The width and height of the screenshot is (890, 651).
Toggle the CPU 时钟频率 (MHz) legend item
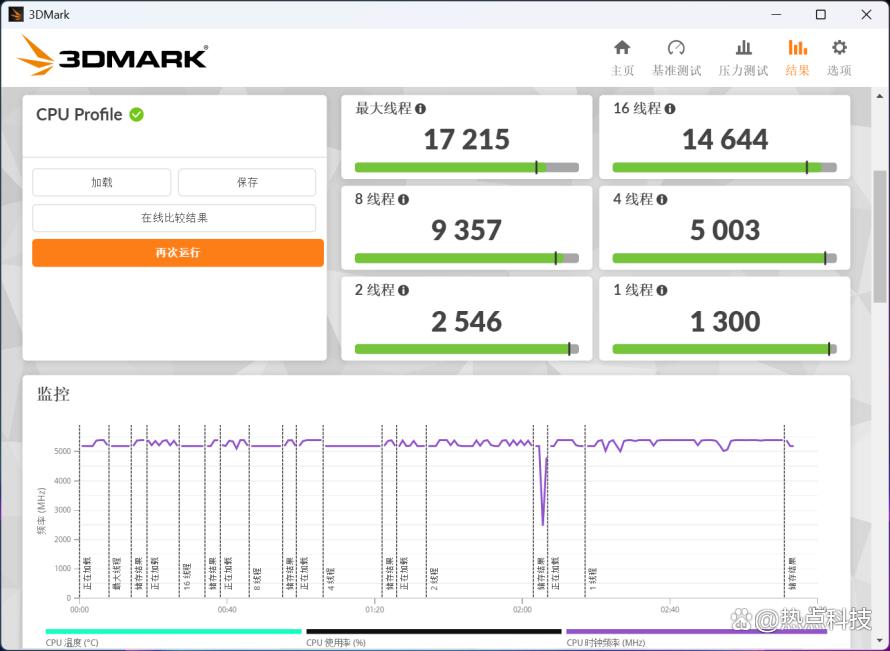click(x=696, y=637)
